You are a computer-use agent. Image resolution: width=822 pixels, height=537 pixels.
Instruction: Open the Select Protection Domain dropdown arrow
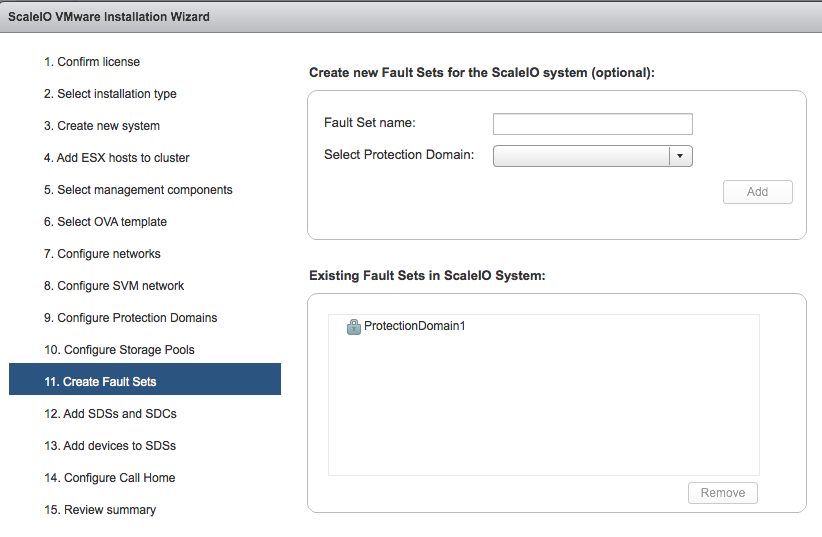[680, 156]
